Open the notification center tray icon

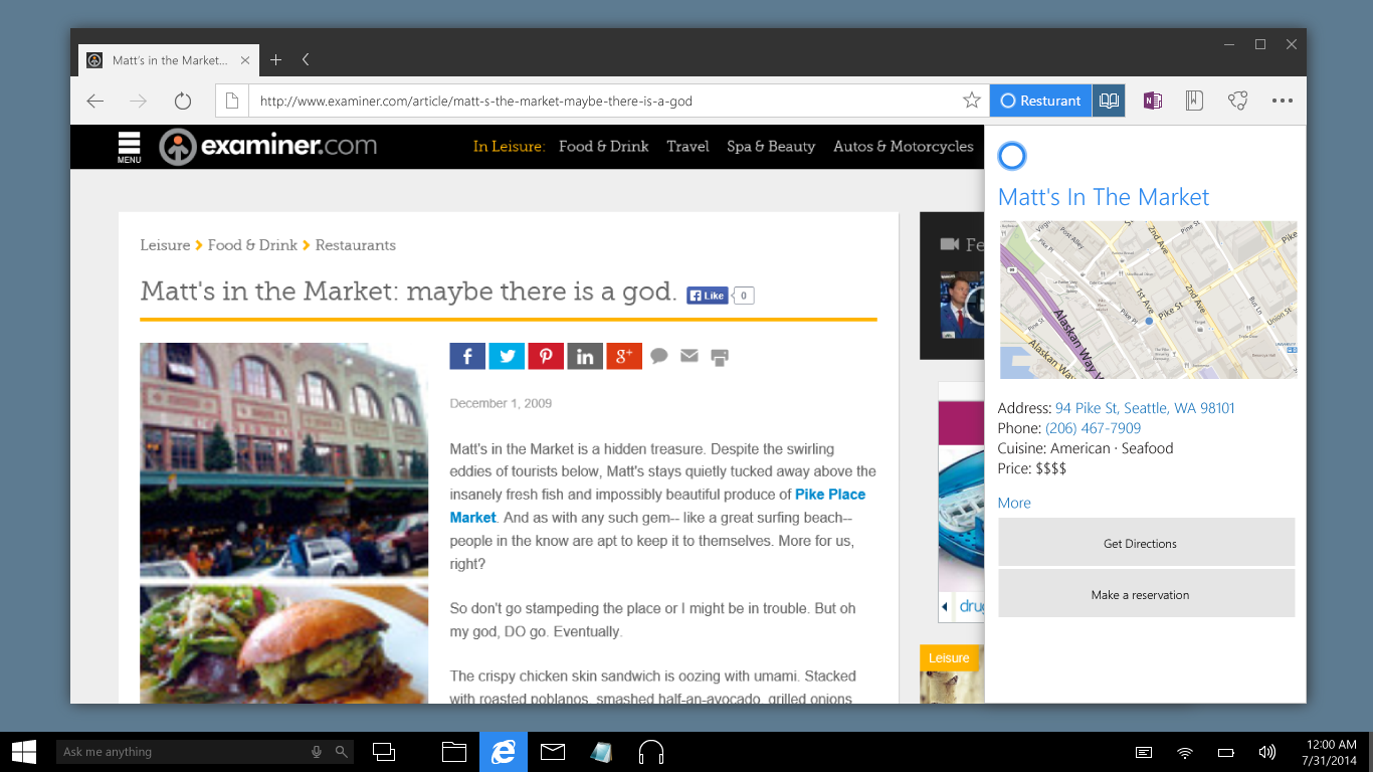(1144, 752)
